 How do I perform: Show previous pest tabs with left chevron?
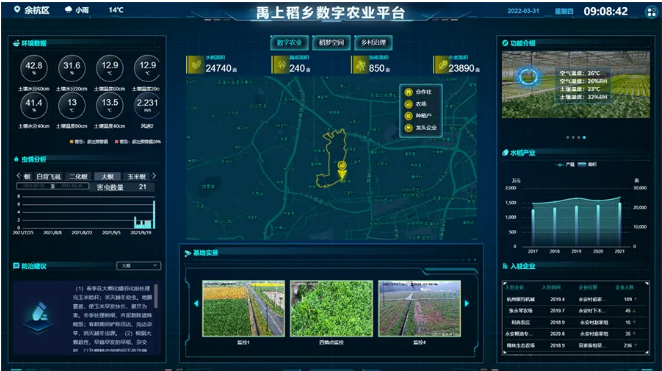tap(19, 176)
